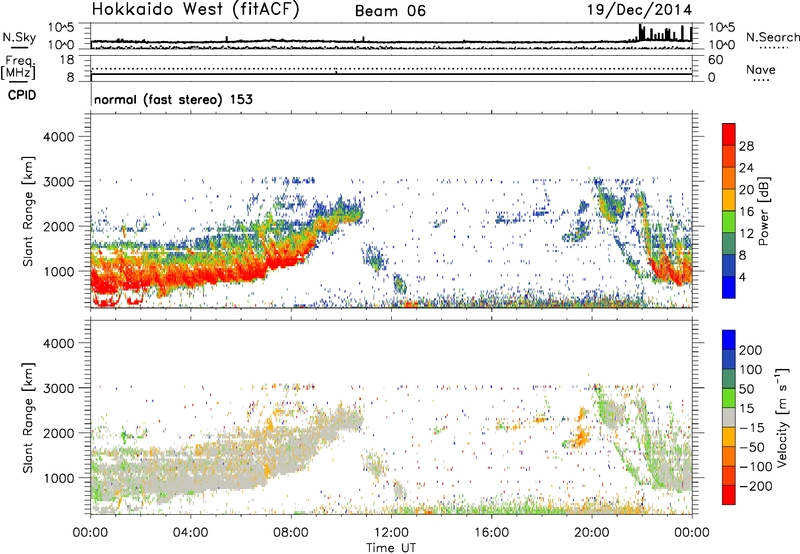Click the 'Time UT' axis title
This screenshot has height=554, width=800.
click(x=391, y=548)
